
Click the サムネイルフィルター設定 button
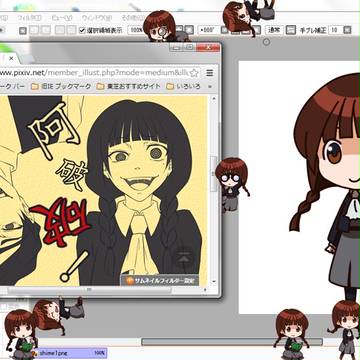click(x=160, y=280)
